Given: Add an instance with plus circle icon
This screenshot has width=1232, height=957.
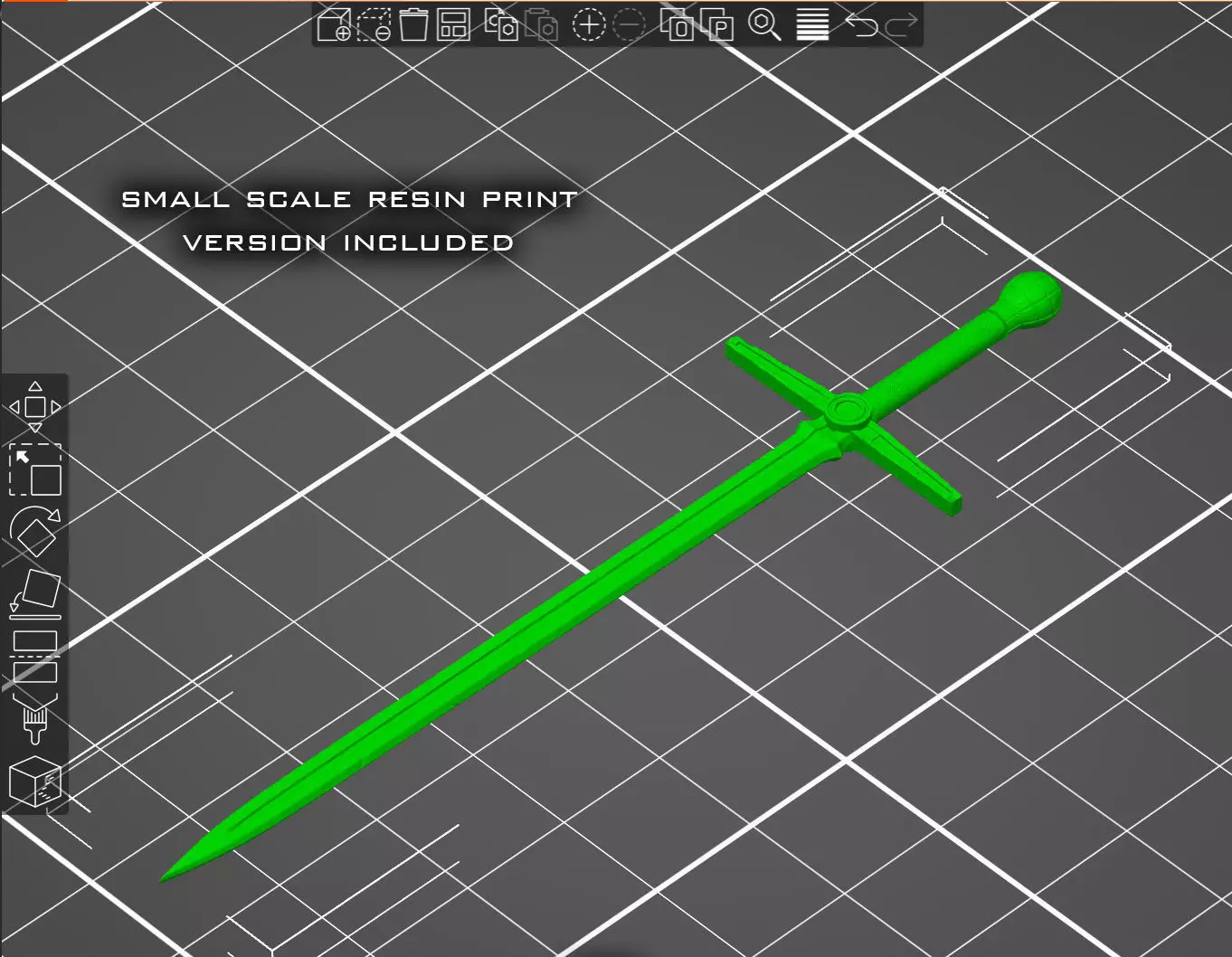Looking at the screenshot, I should pos(589,24).
